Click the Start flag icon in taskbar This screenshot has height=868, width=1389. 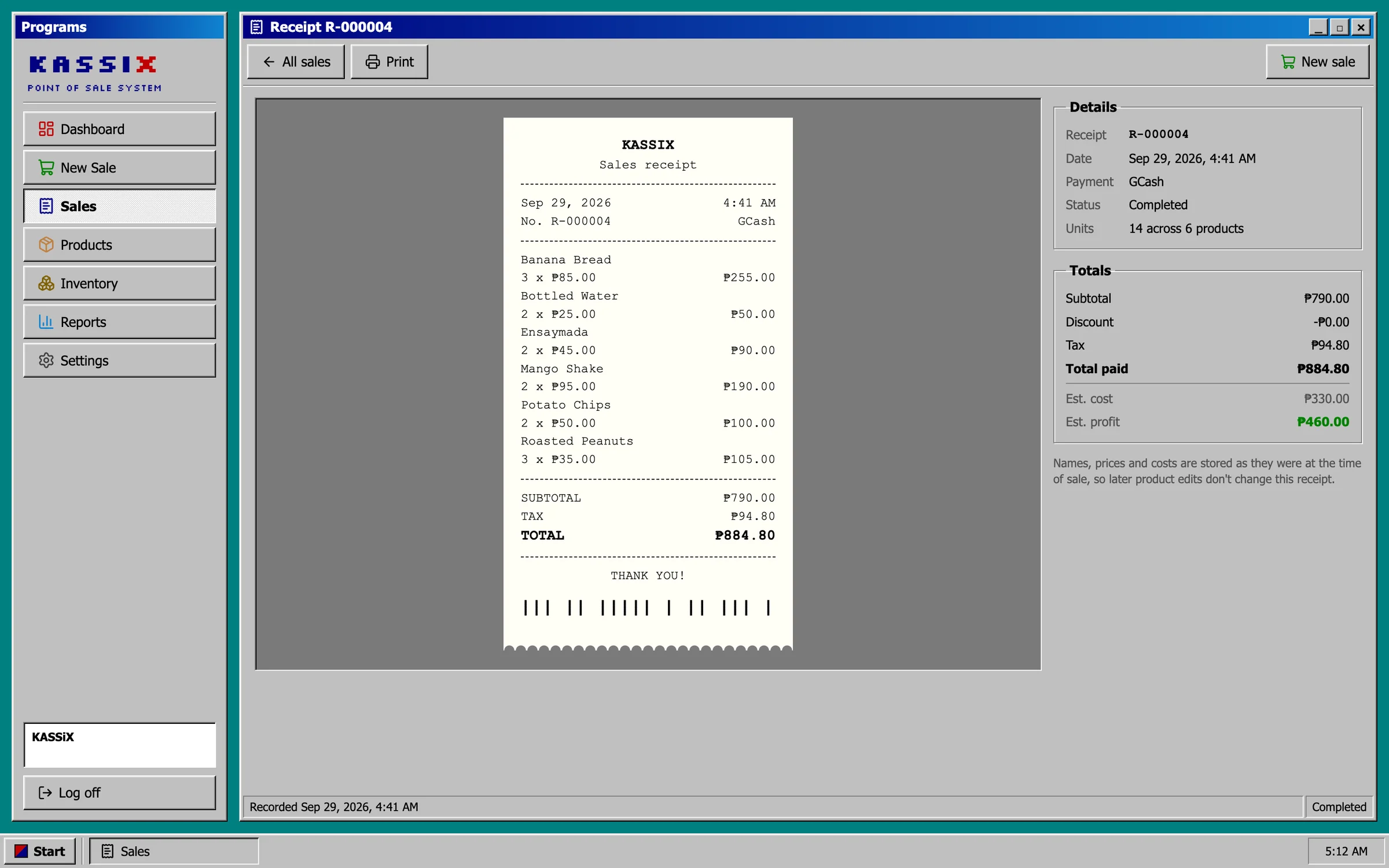tap(21, 851)
